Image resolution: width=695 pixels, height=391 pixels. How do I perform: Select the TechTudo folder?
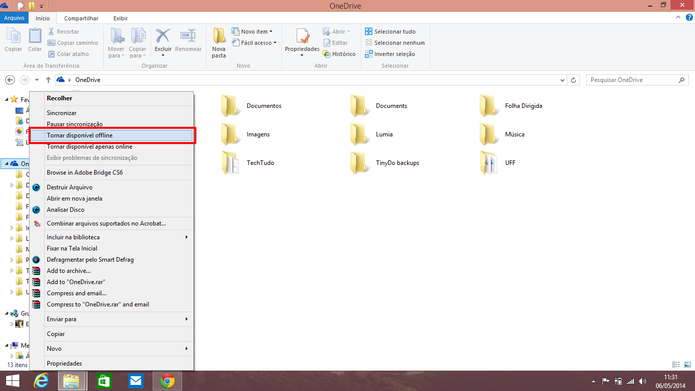(248, 163)
